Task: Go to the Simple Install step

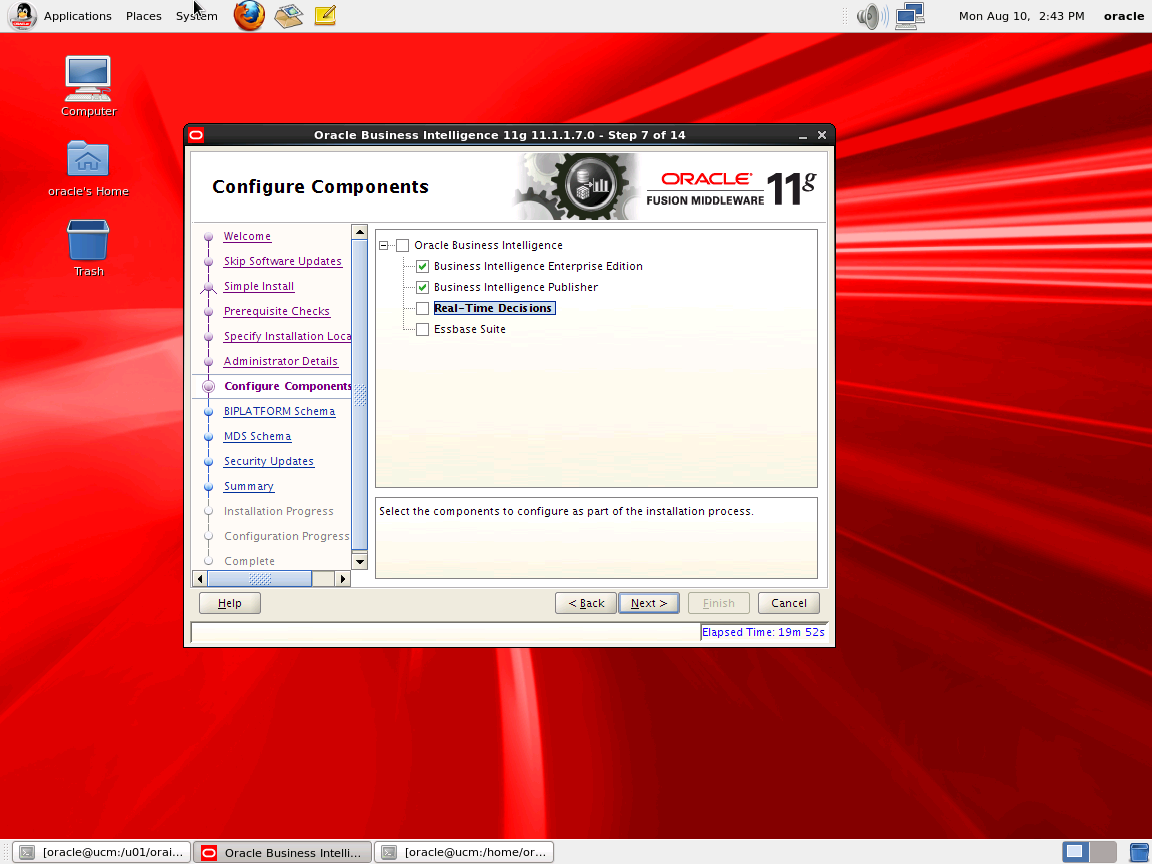Action: tap(259, 287)
